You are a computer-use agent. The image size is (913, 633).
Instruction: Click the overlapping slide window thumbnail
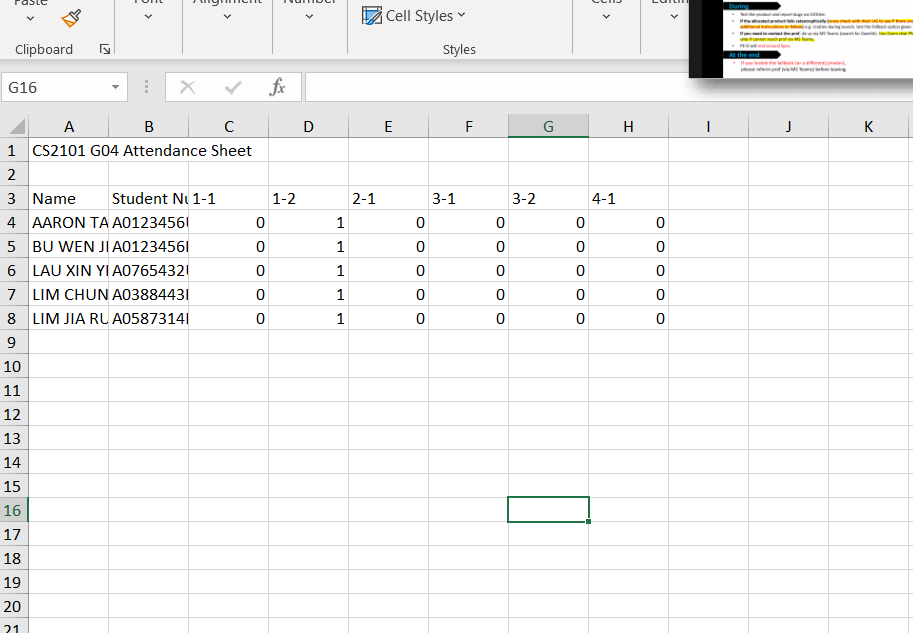[801, 38]
